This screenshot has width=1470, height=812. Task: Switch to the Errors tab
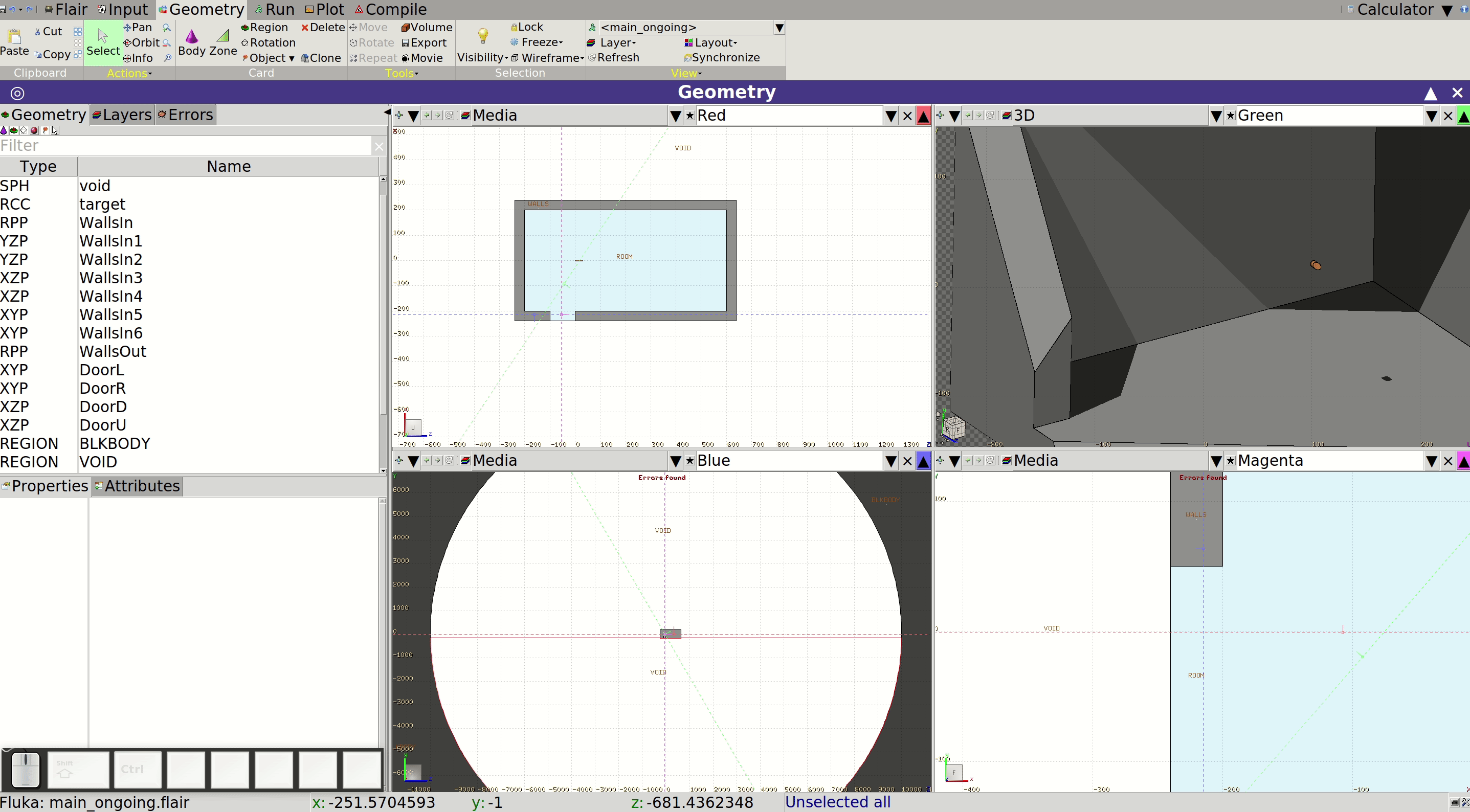coord(186,115)
